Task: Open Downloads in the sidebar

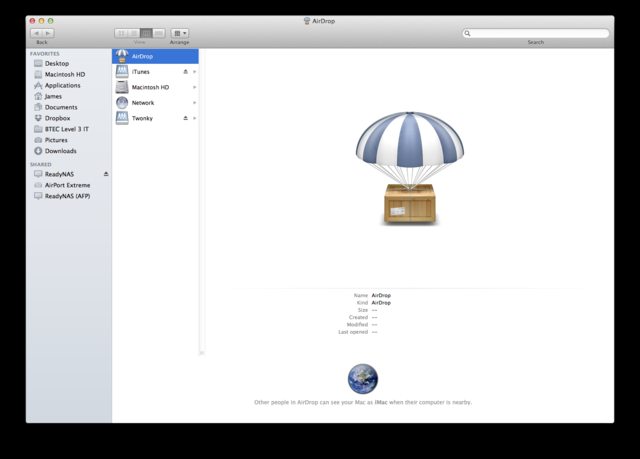Action: click(69, 151)
